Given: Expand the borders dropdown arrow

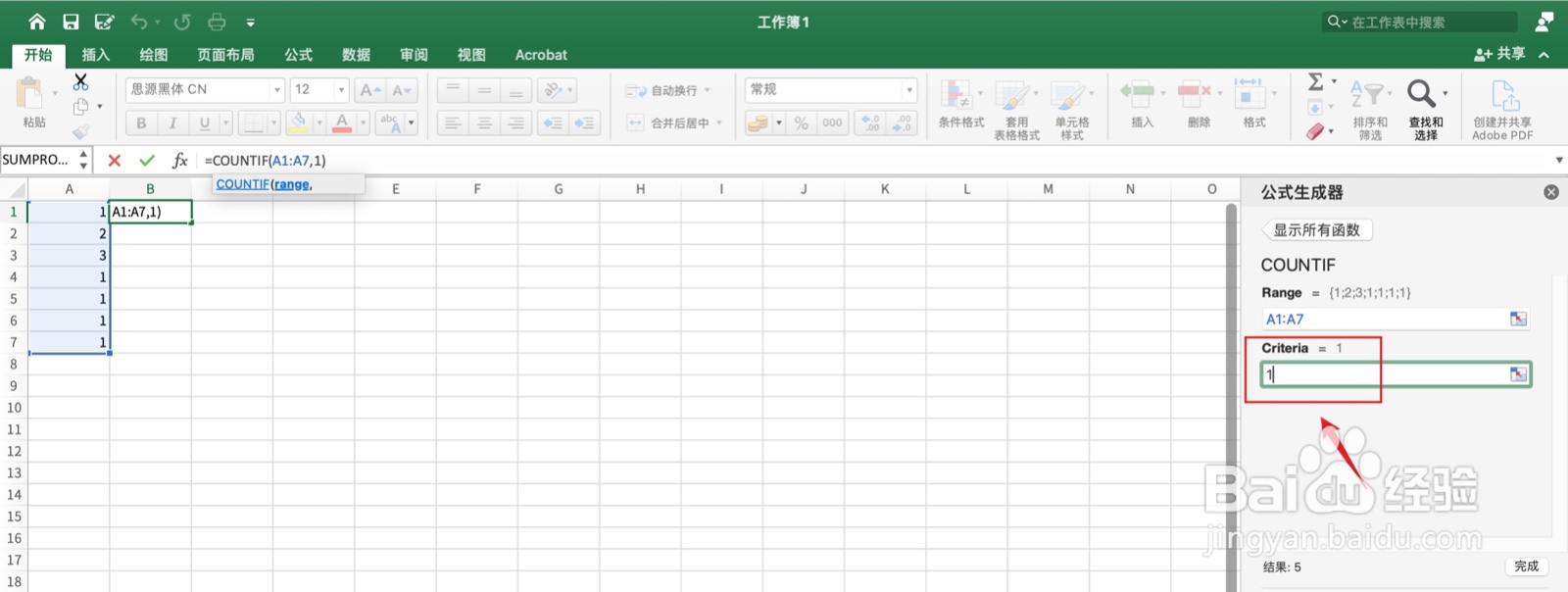Looking at the screenshot, I should [274, 123].
